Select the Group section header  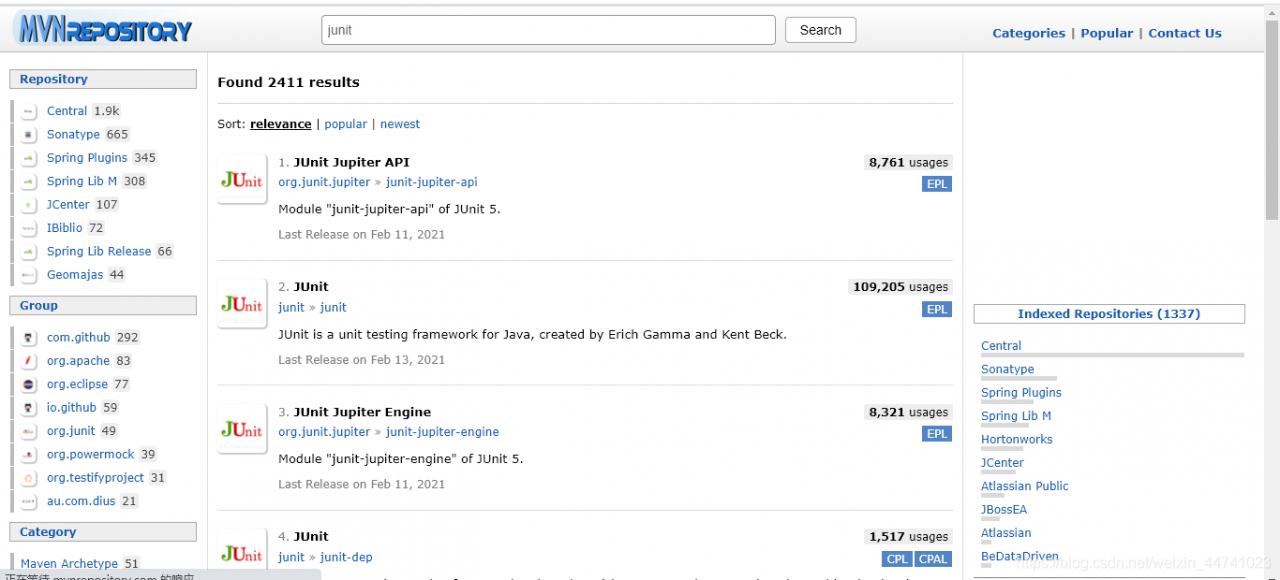(103, 306)
